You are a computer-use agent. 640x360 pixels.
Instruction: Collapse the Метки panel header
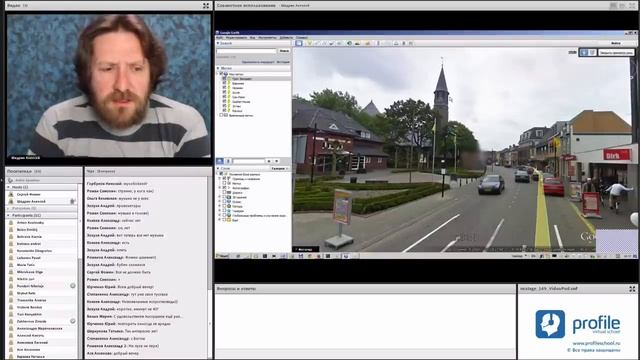tap(253, 68)
